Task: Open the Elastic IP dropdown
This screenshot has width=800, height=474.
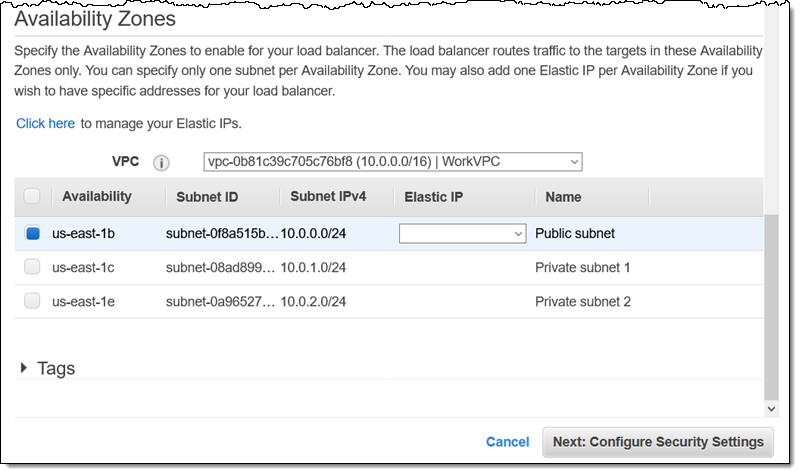Action: 462,233
